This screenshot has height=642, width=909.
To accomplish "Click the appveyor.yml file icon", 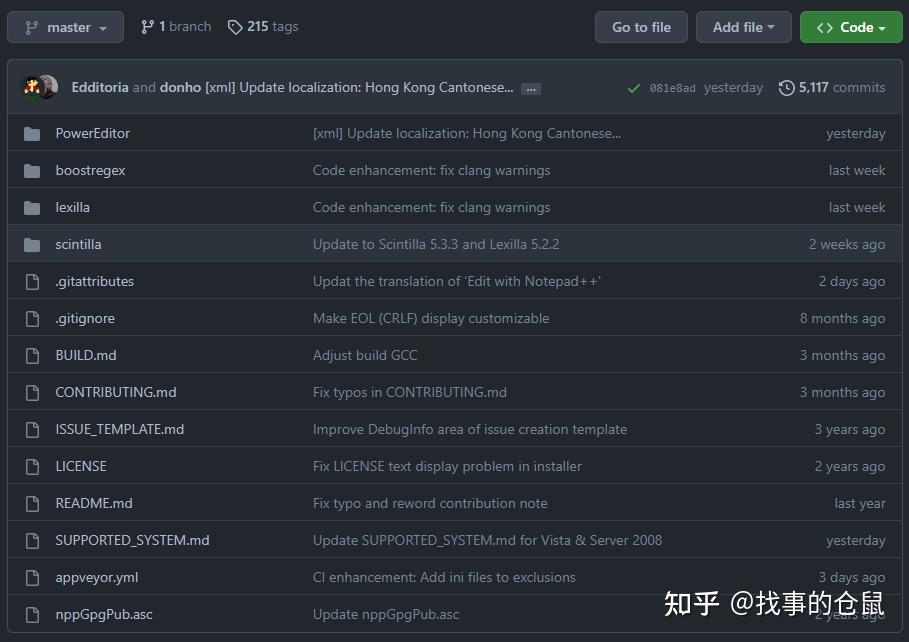I will point(32,578).
